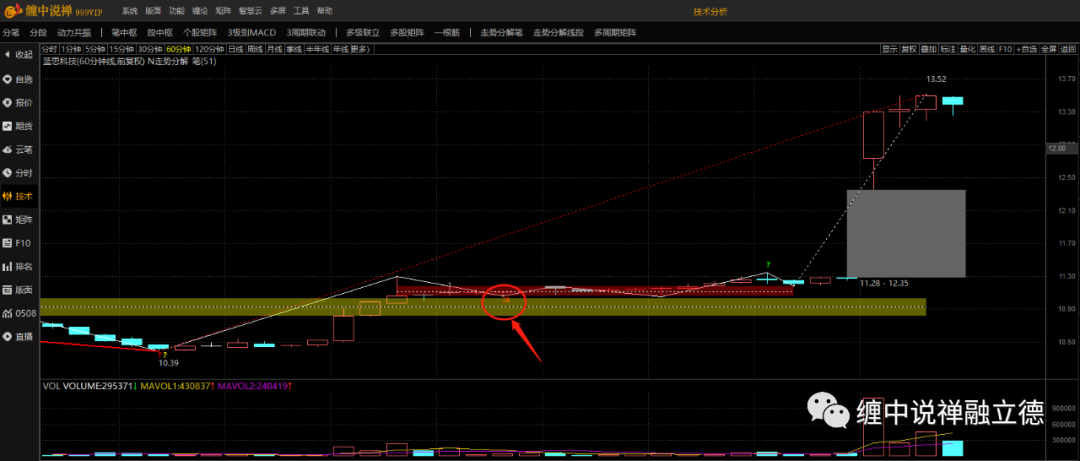Click the 画线 draw line button
Screen dimensions: 1080x461
[x=987, y=49]
